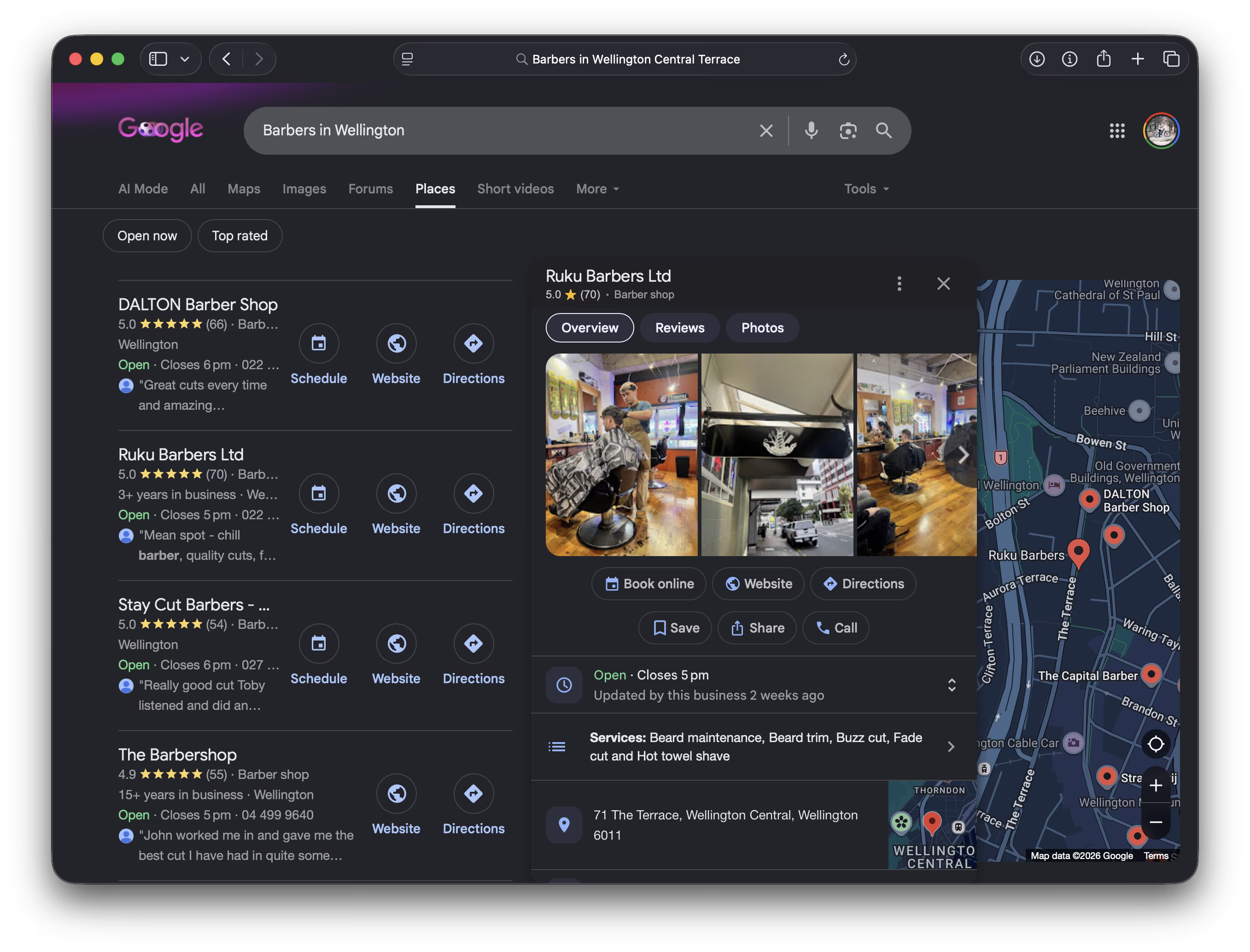Click Website icon for The Barbershop

pyautogui.click(x=396, y=794)
